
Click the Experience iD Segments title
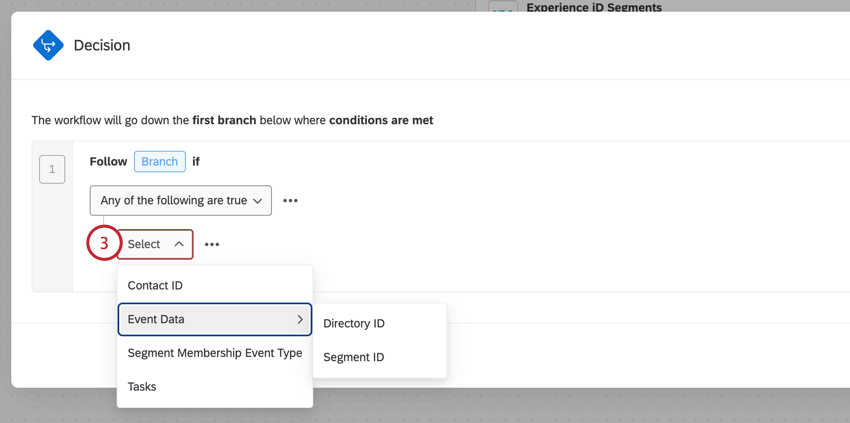pyautogui.click(x=594, y=7)
